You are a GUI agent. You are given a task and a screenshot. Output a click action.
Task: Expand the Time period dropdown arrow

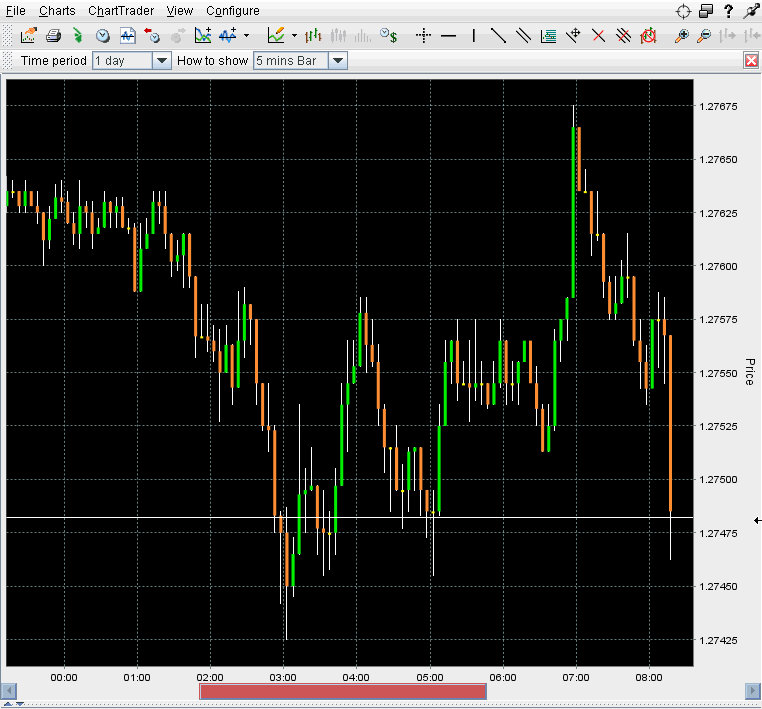click(162, 61)
